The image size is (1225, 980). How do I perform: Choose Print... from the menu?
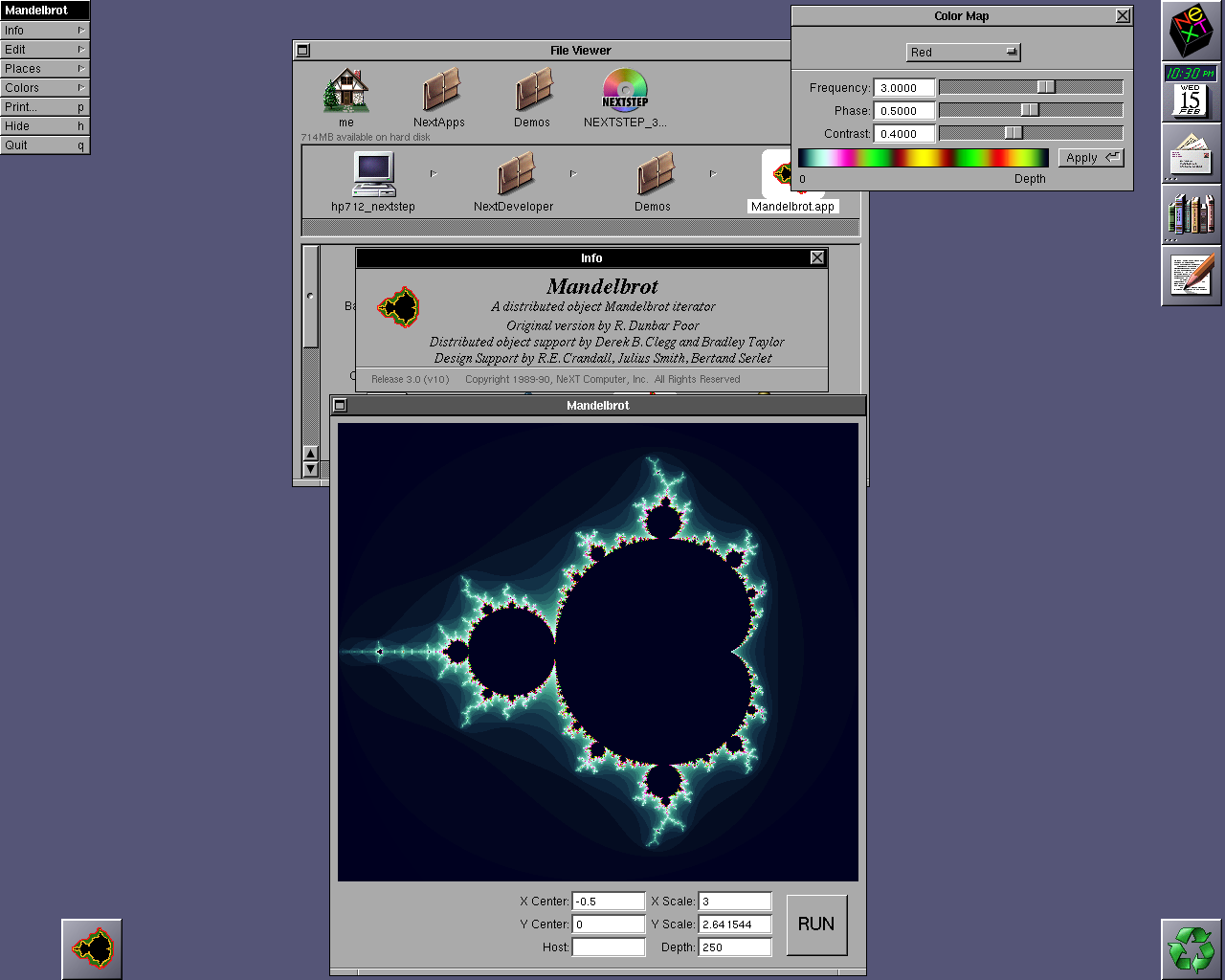(45, 107)
